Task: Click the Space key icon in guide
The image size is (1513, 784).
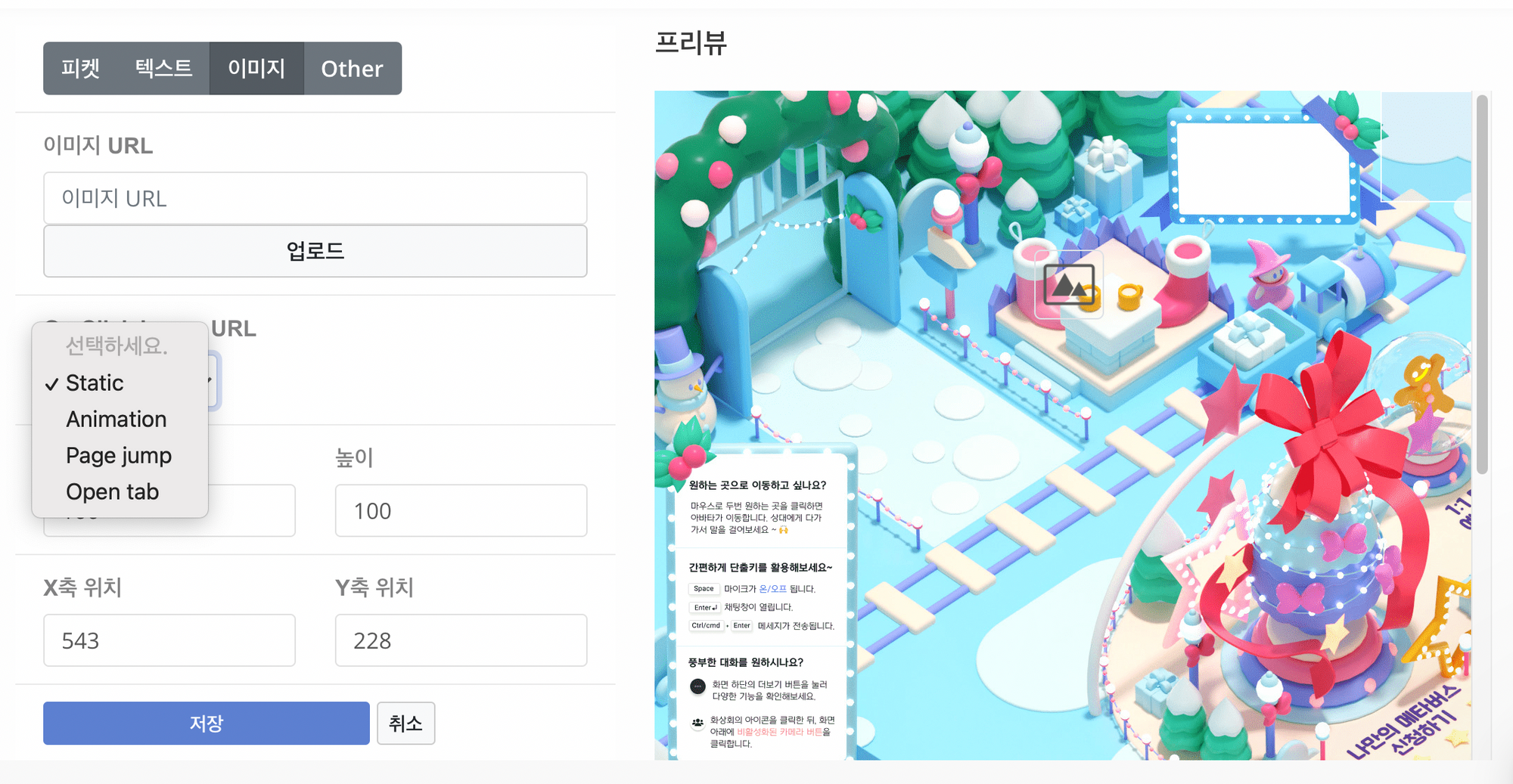Action: click(704, 589)
